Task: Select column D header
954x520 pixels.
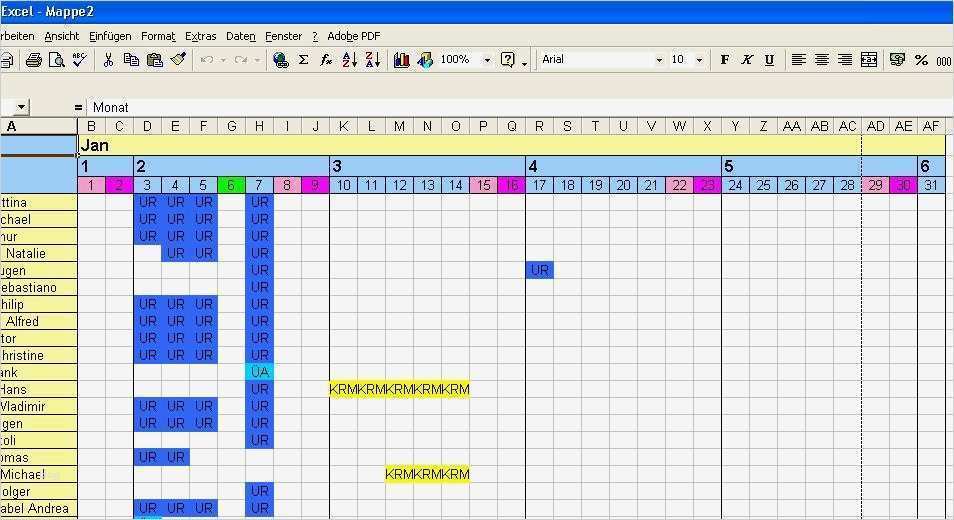Action: click(147, 127)
